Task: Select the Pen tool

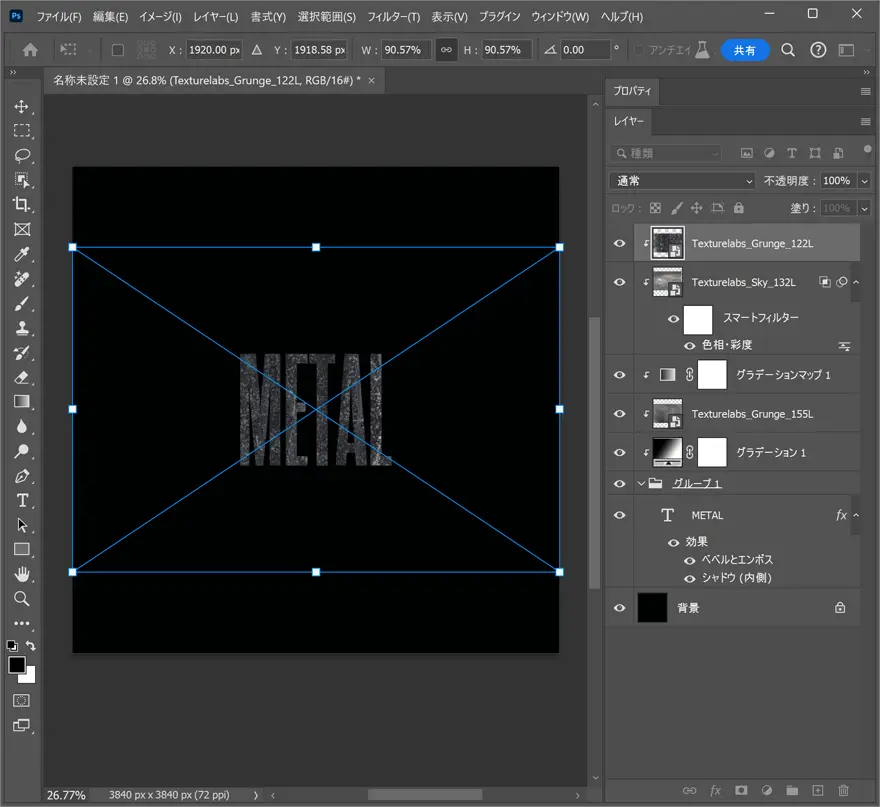Action: click(x=22, y=476)
